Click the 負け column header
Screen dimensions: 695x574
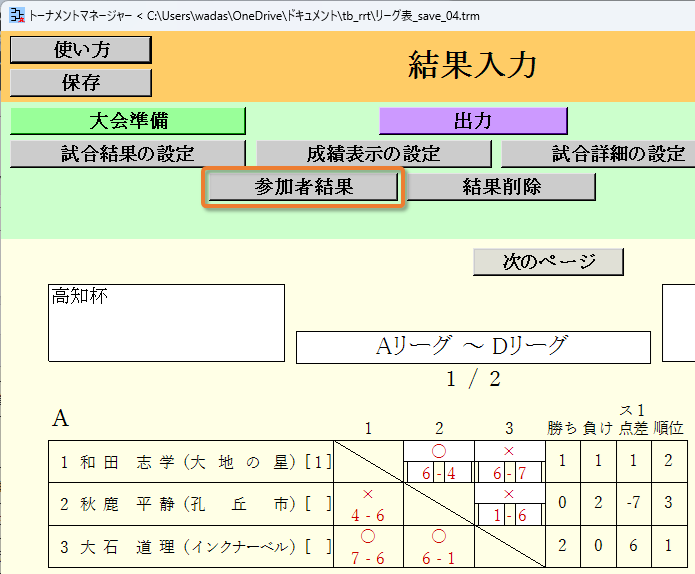(x=598, y=428)
